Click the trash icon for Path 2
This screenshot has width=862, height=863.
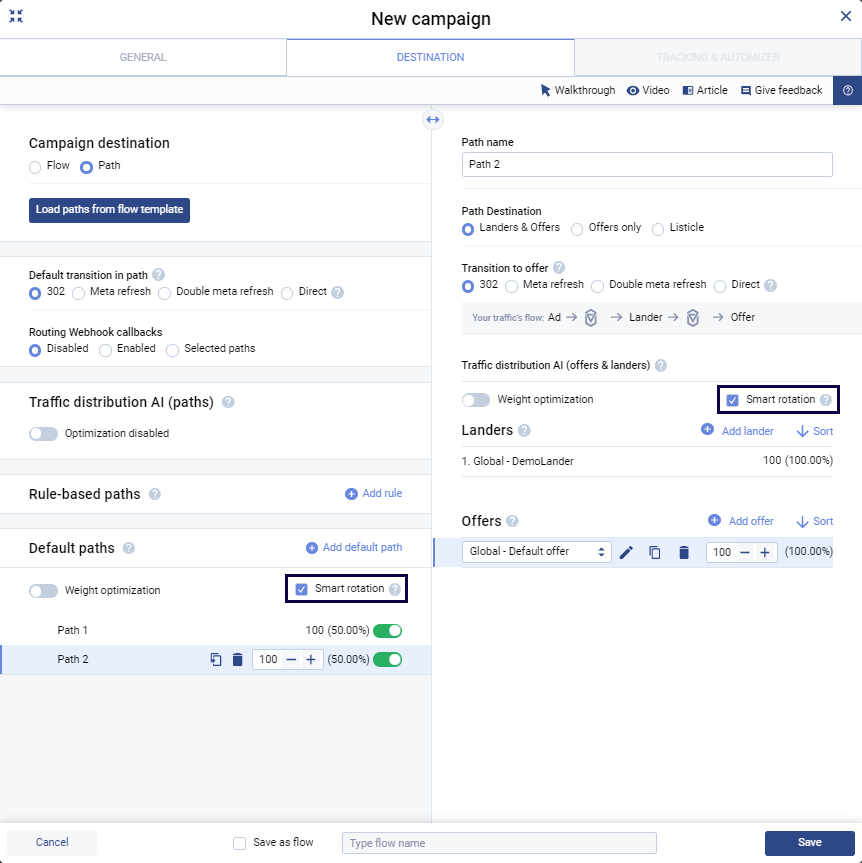tap(238, 659)
